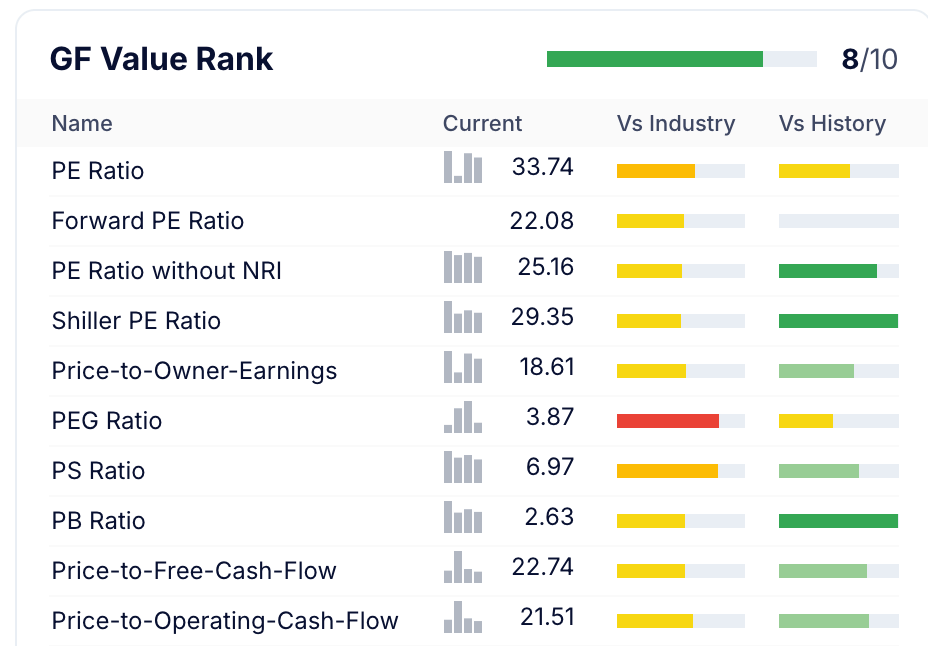
Task: Click the PS Ratio value 6.97
Action: click(x=550, y=467)
